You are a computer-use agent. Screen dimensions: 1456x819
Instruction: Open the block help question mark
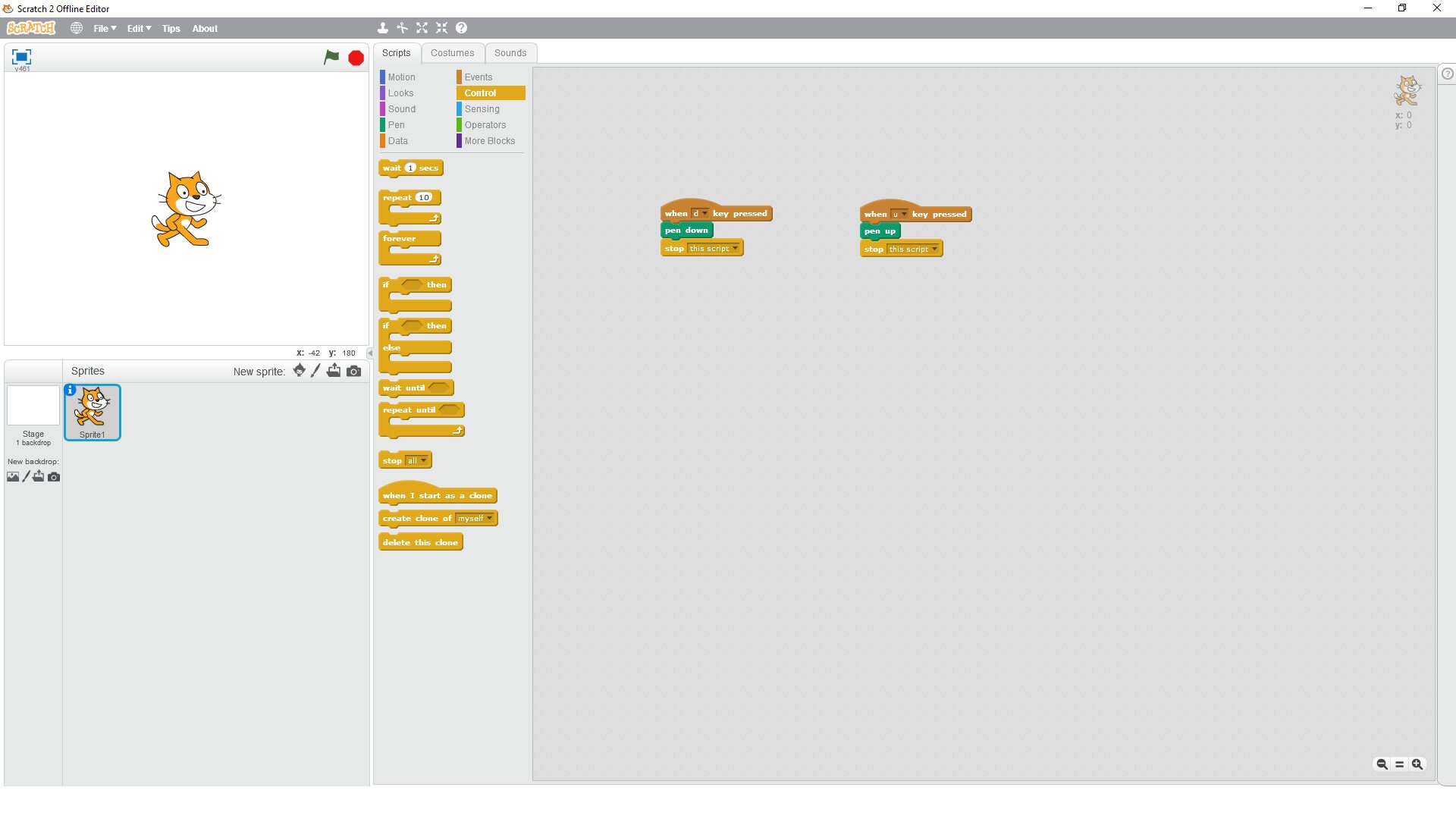pyautogui.click(x=461, y=28)
